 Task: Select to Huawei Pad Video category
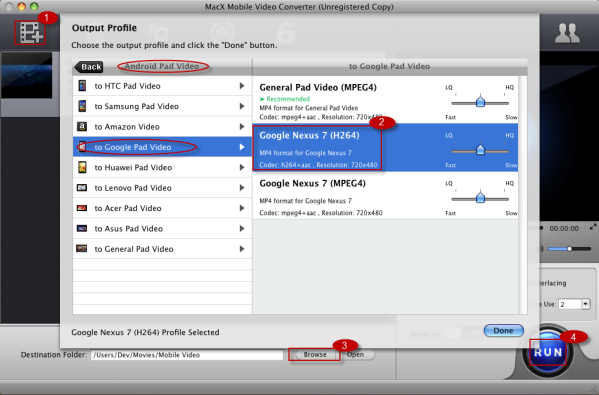coord(162,167)
